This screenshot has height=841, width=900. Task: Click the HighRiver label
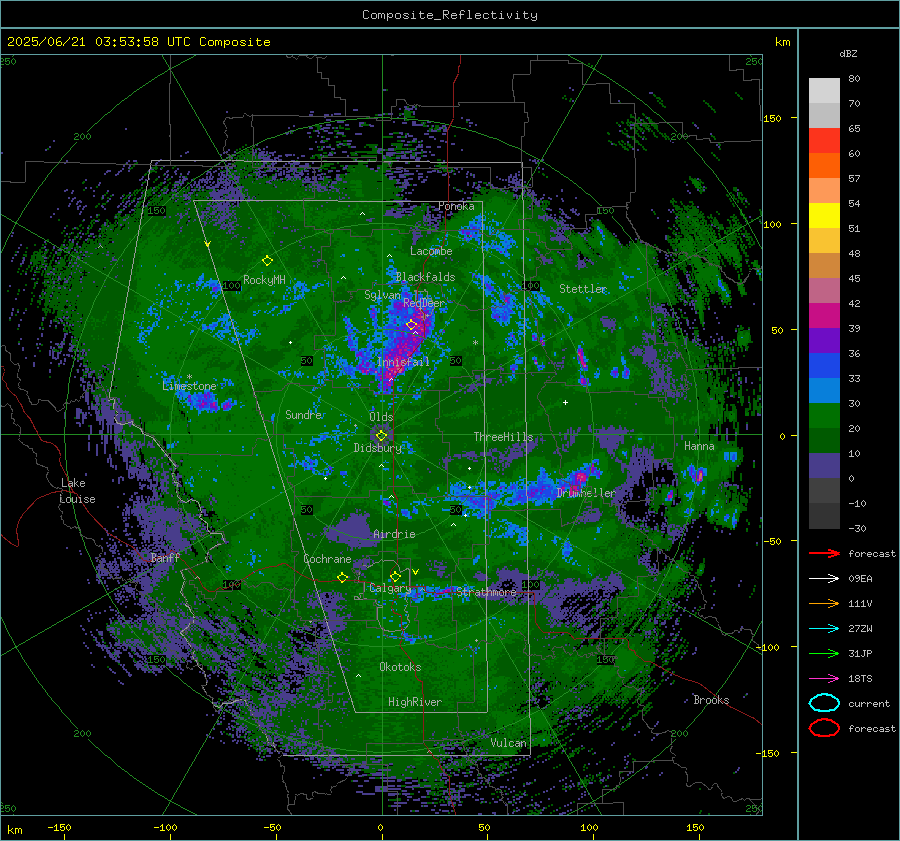pyautogui.click(x=415, y=702)
